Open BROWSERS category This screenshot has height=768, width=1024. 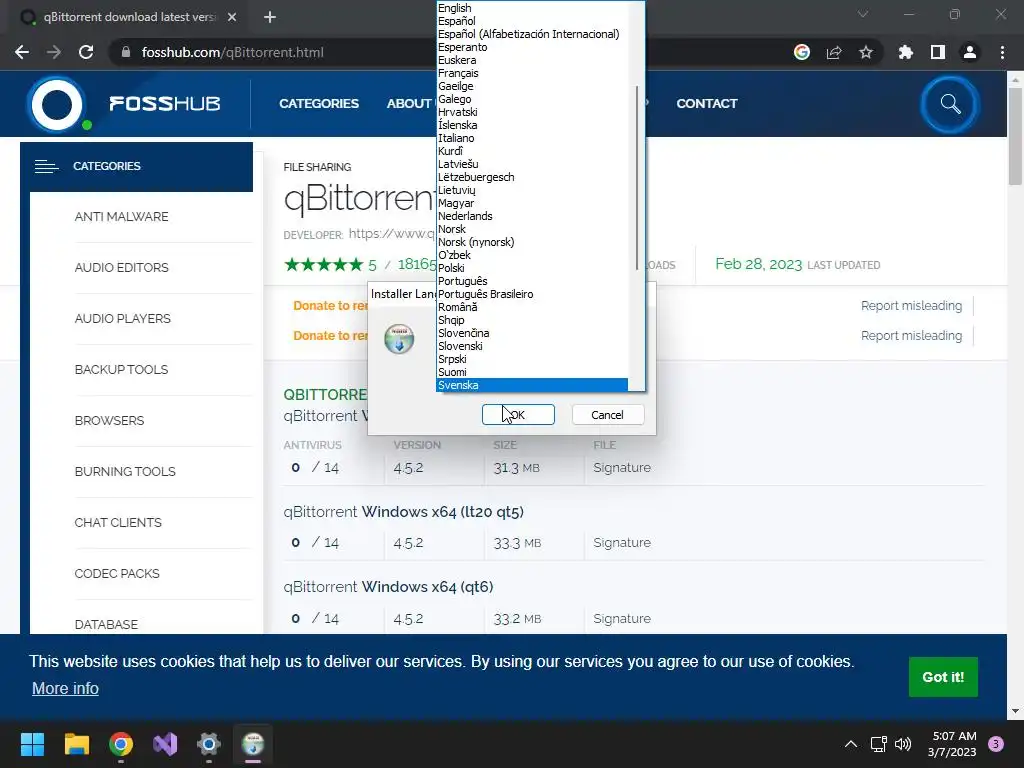(x=109, y=420)
